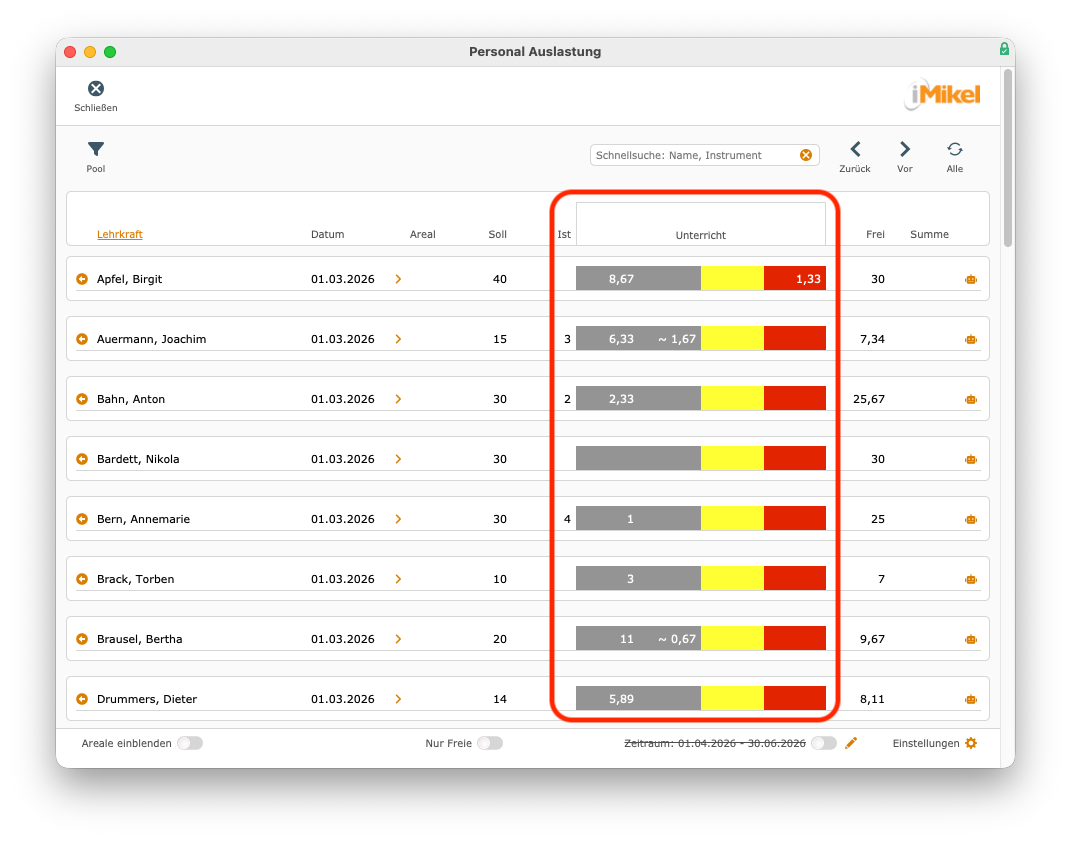Click the robot icon in Bardett, Nikola row

click(x=971, y=460)
